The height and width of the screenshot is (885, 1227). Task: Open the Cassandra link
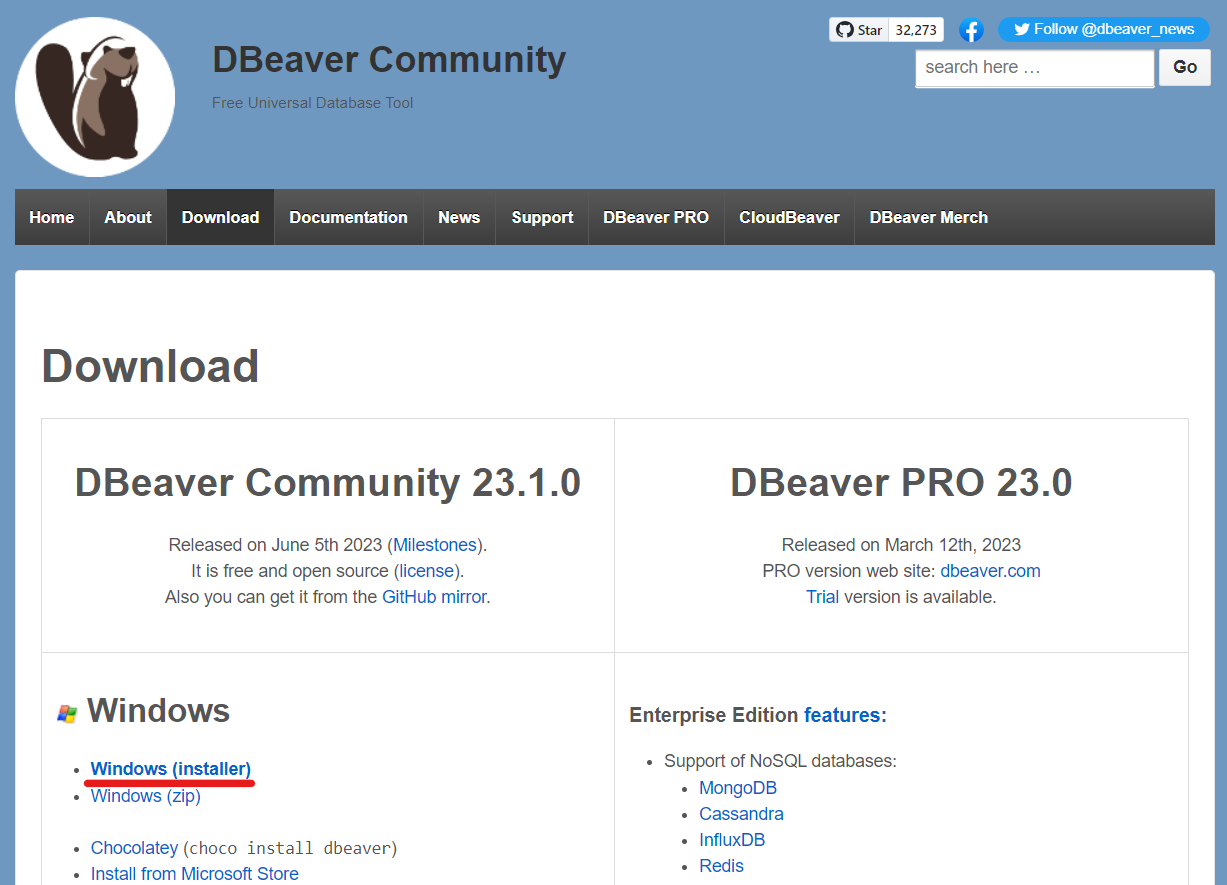741,814
